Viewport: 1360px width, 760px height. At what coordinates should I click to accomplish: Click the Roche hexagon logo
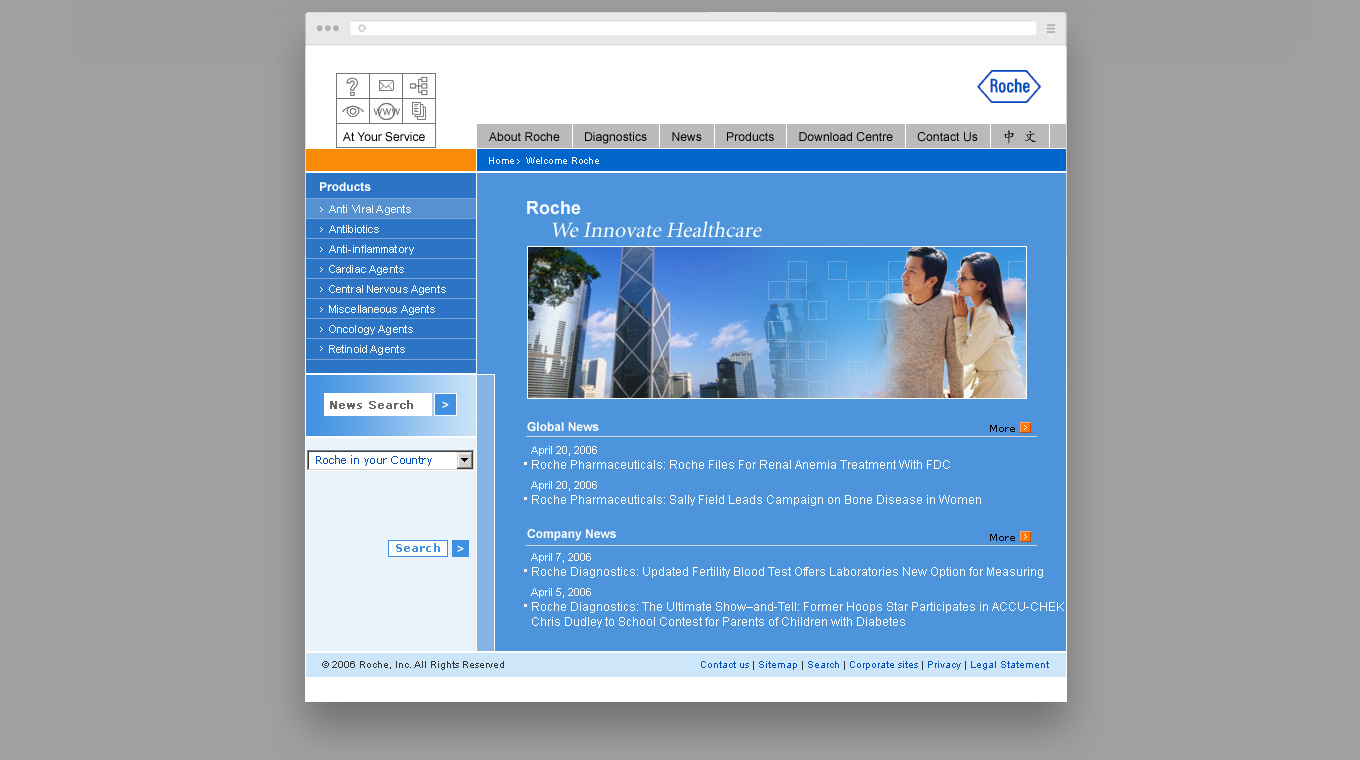(x=1008, y=87)
